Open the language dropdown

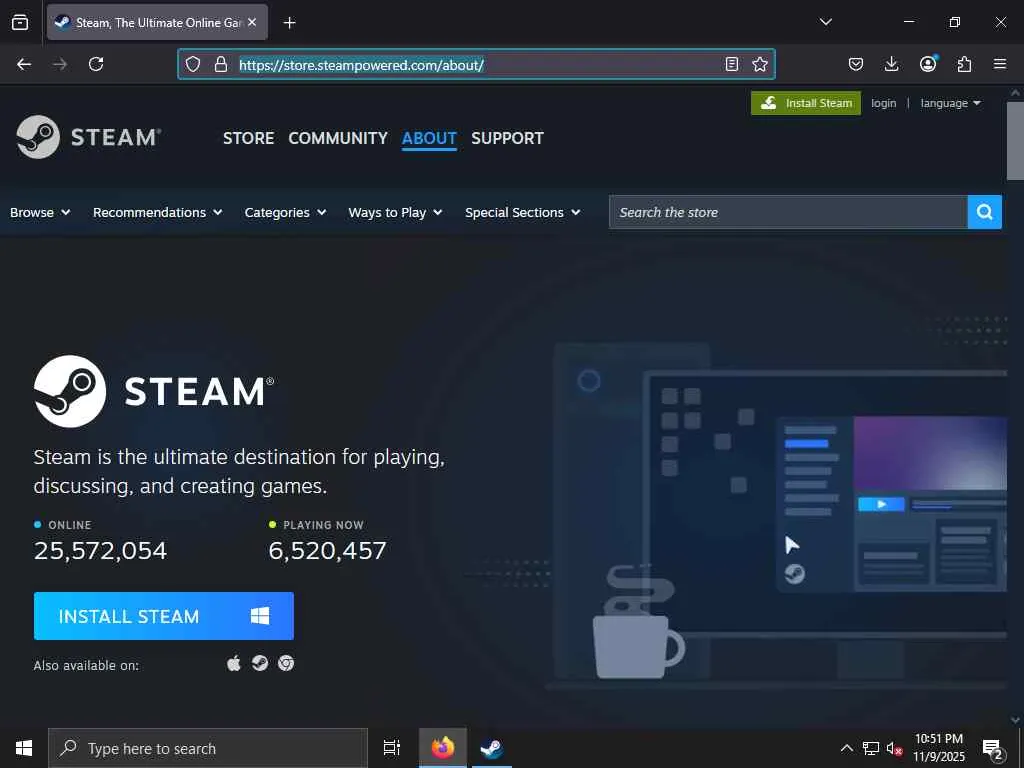coord(950,103)
